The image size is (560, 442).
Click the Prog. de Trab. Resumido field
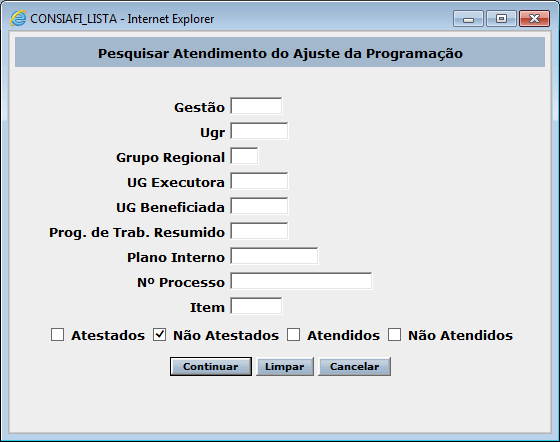(259, 231)
